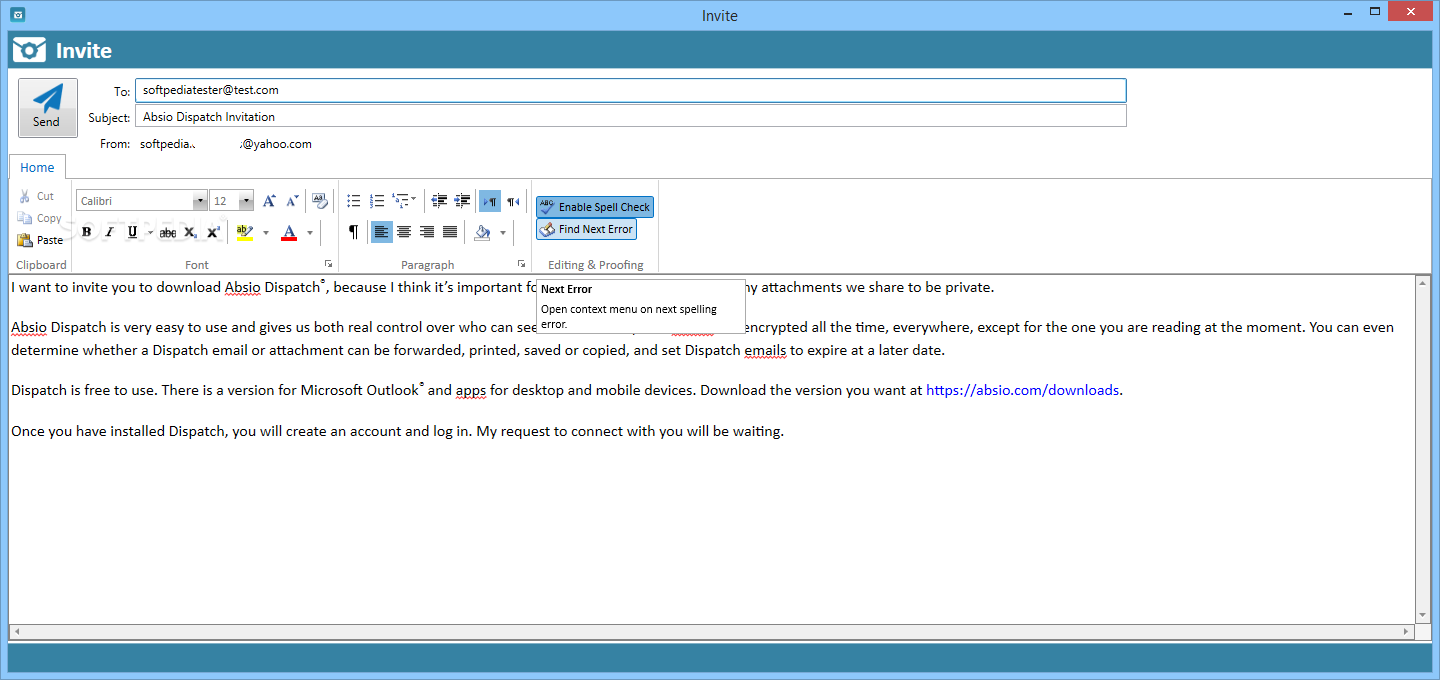Toggle Enable Spell Check
Screen dimensions: 1440x680
595,207
